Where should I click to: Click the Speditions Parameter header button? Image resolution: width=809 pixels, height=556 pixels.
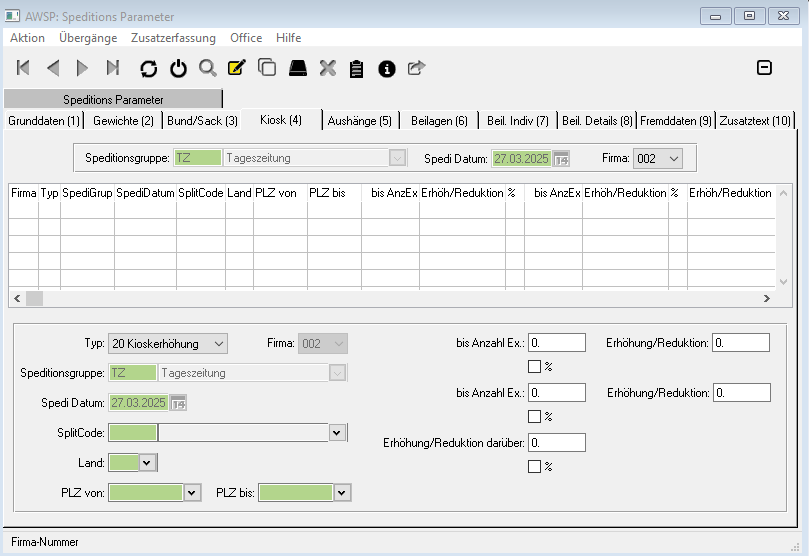point(113,100)
